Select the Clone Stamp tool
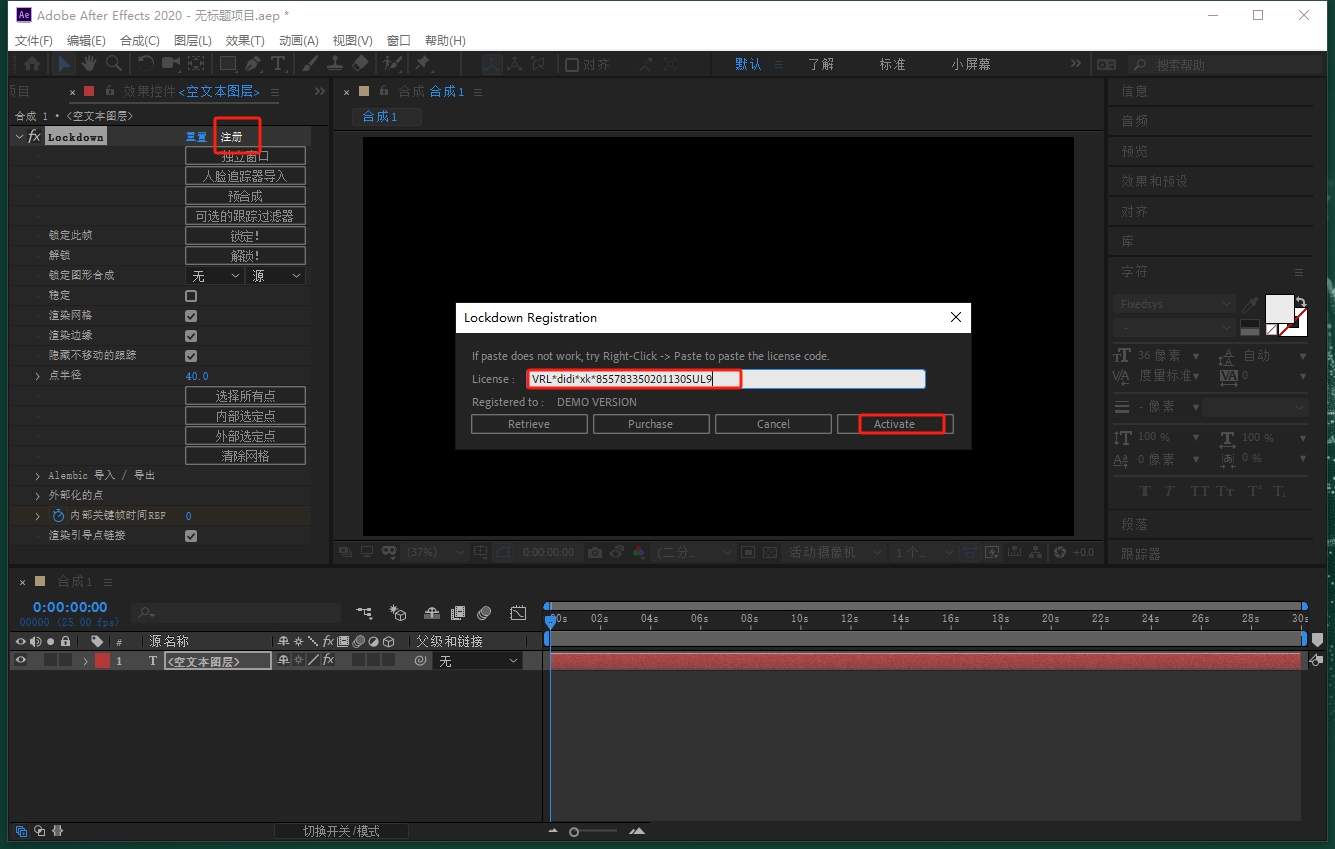 click(x=335, y=63)
